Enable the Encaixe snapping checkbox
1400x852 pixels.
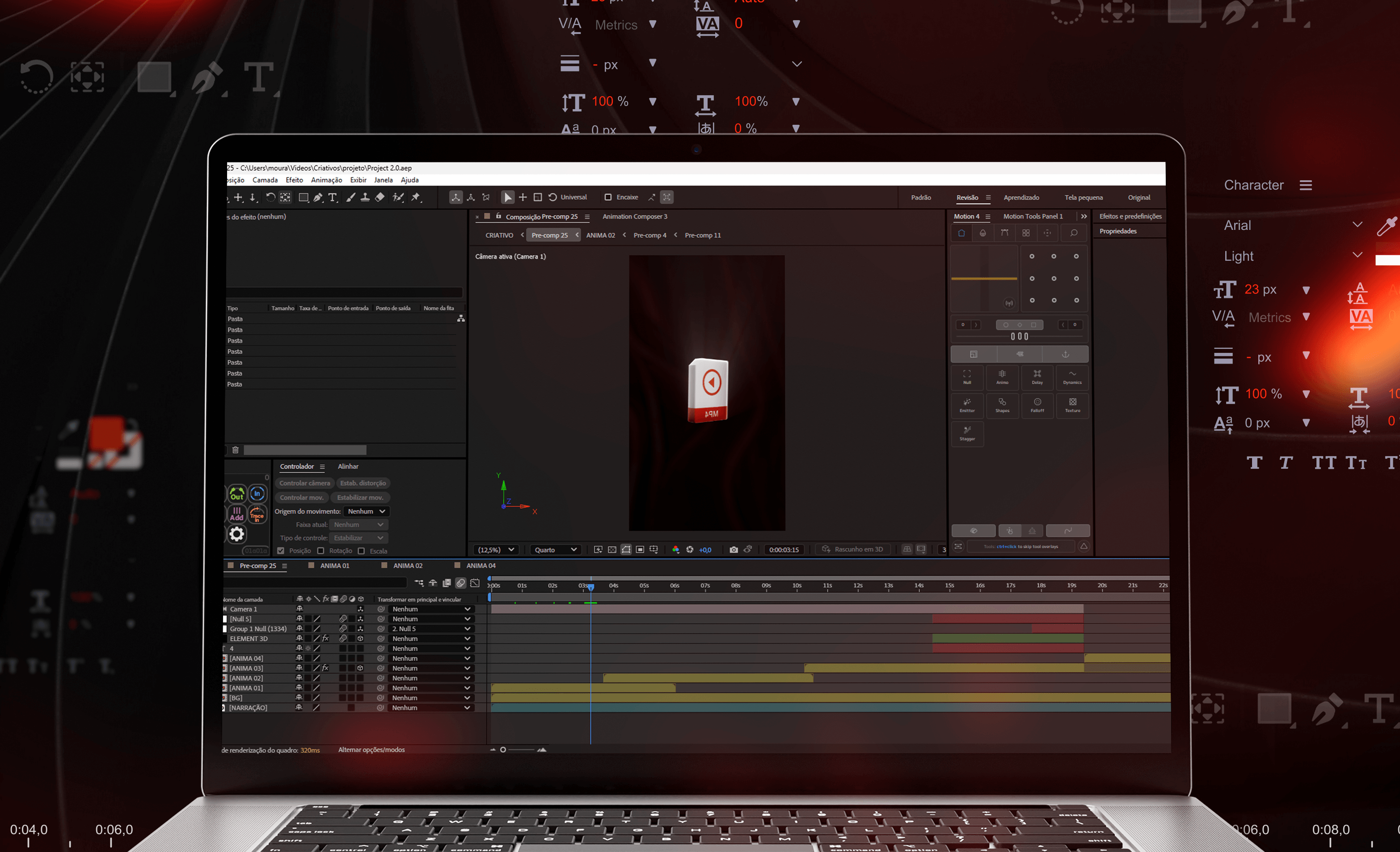(608, 197)
